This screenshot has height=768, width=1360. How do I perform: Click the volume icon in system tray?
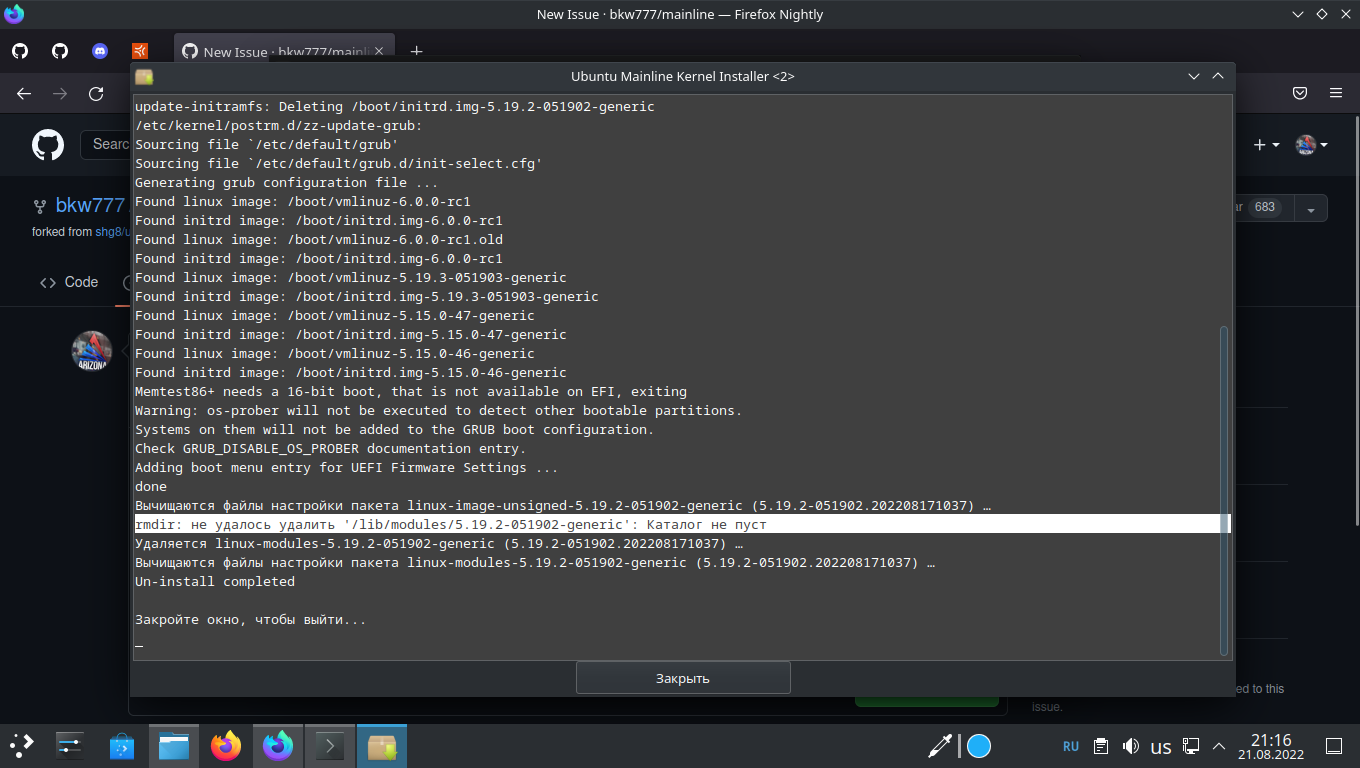click(x=1131, y=746)
